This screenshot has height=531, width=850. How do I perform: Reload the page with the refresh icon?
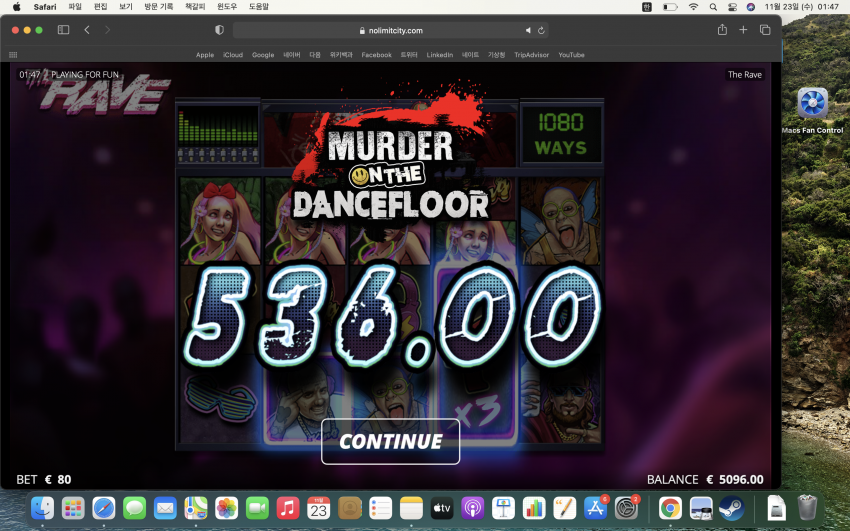(541, 30)
